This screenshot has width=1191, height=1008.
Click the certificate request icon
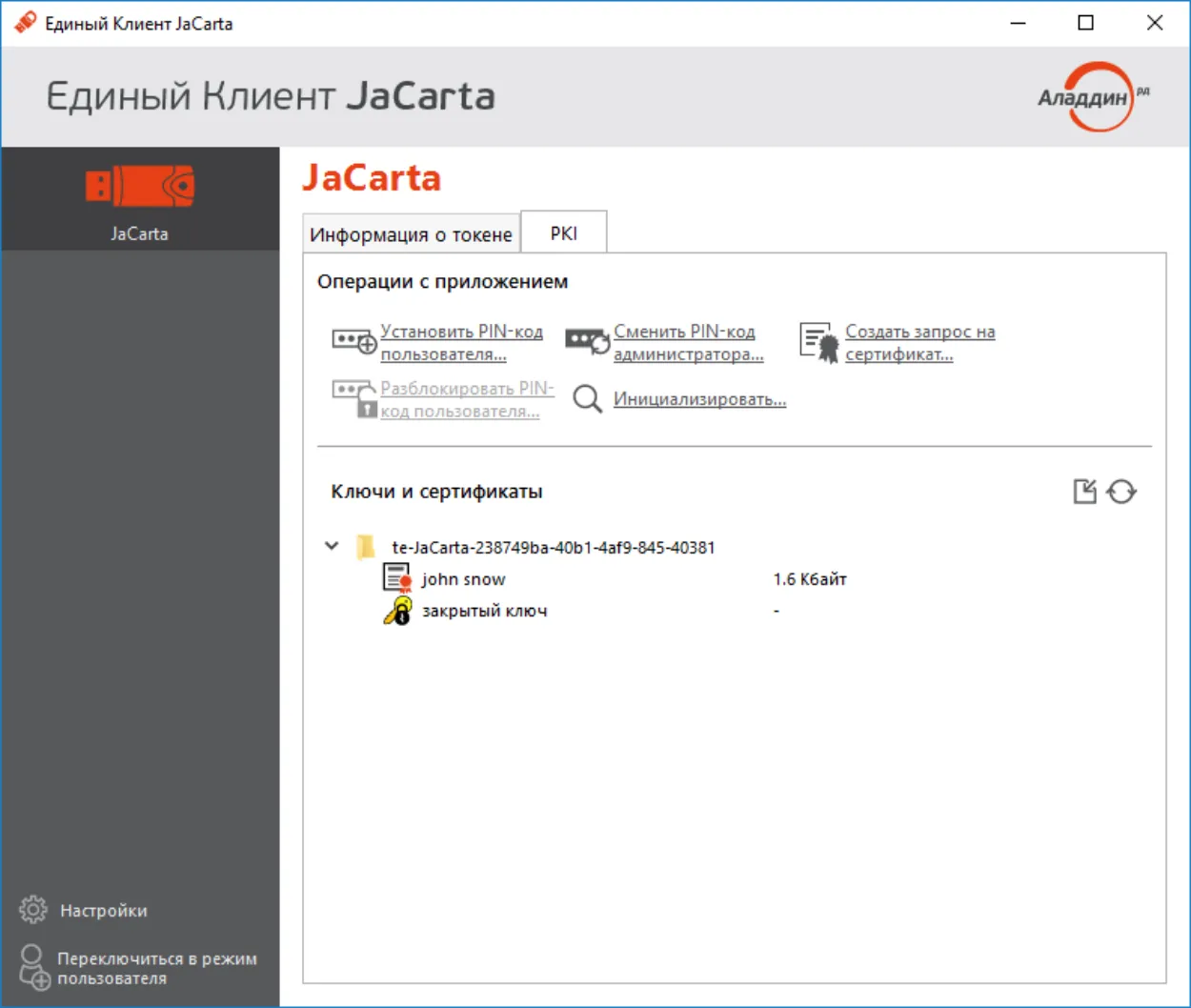818,342
